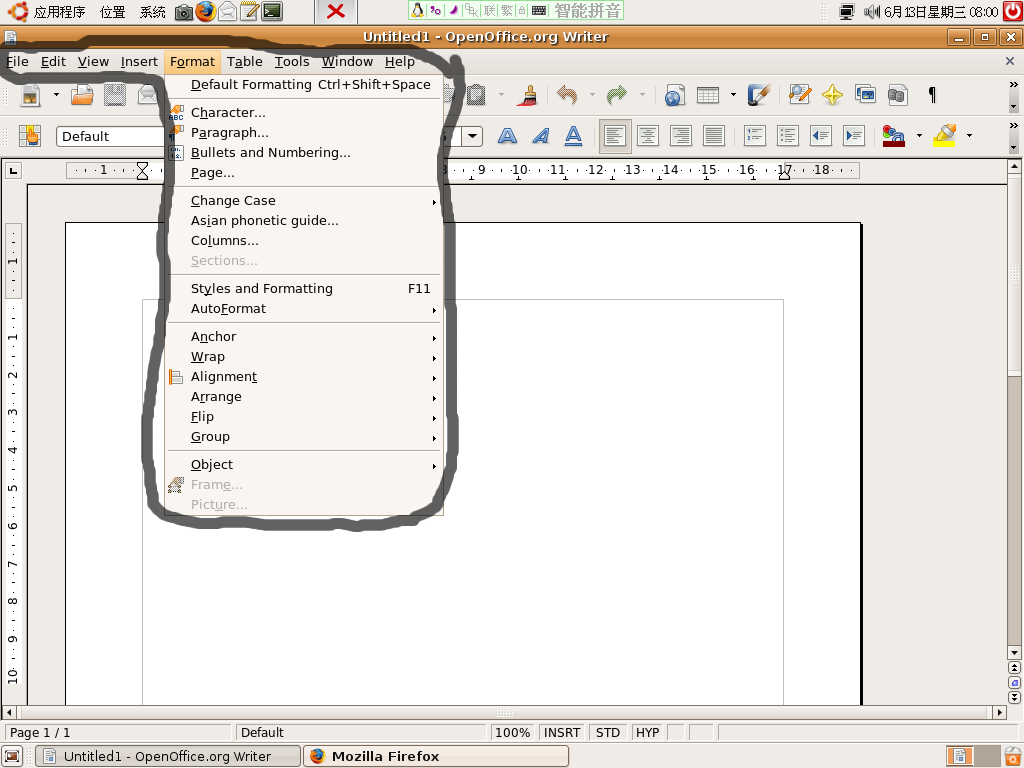Click the Show Desktop icon in the bottom panel

click(x=13, y=756)
